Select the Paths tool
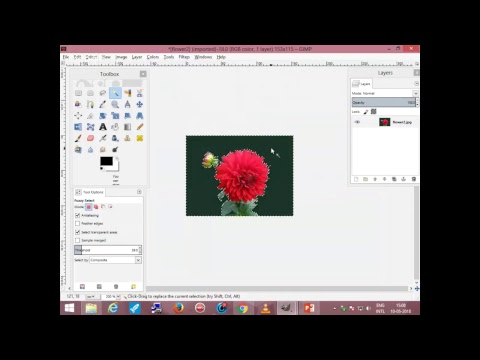The height and width of the screenshot is (360, 480). coord(90,104)
